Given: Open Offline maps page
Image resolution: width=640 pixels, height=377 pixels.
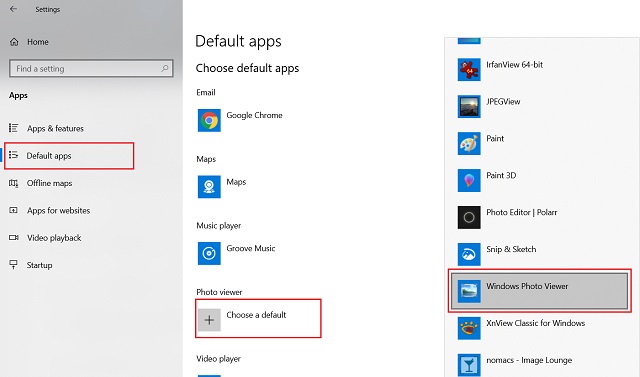Looking at the screenshot, I should (49, 183).
